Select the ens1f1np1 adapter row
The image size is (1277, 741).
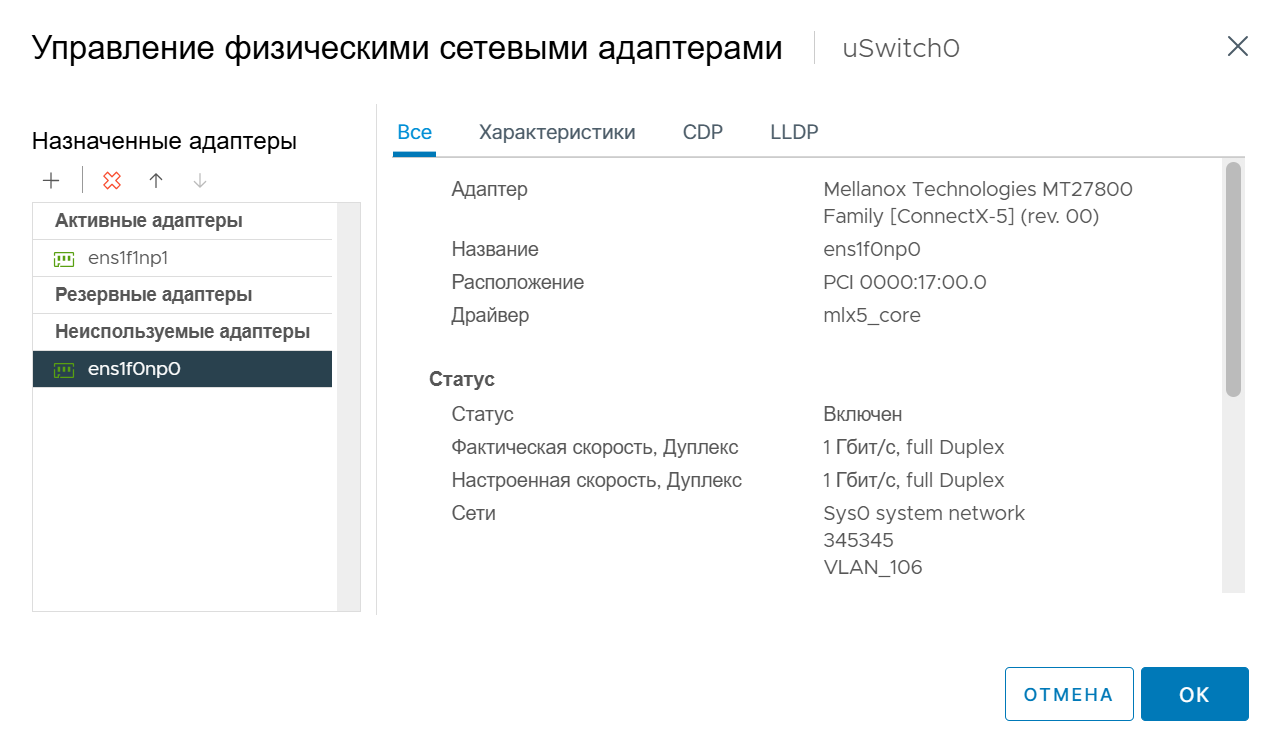pyautogui.click(x=182, y=258)
